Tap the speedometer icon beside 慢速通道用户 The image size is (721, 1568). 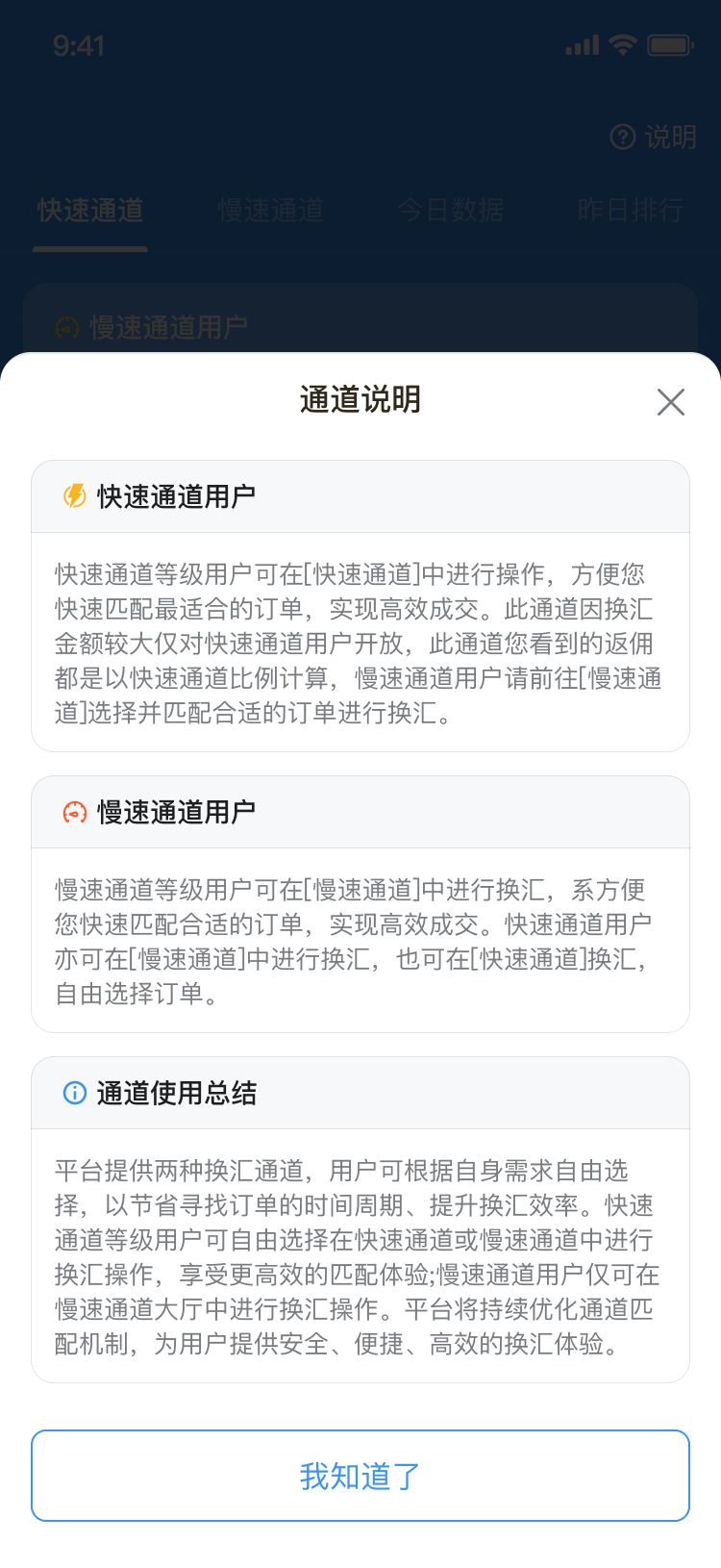click(74, 812)
